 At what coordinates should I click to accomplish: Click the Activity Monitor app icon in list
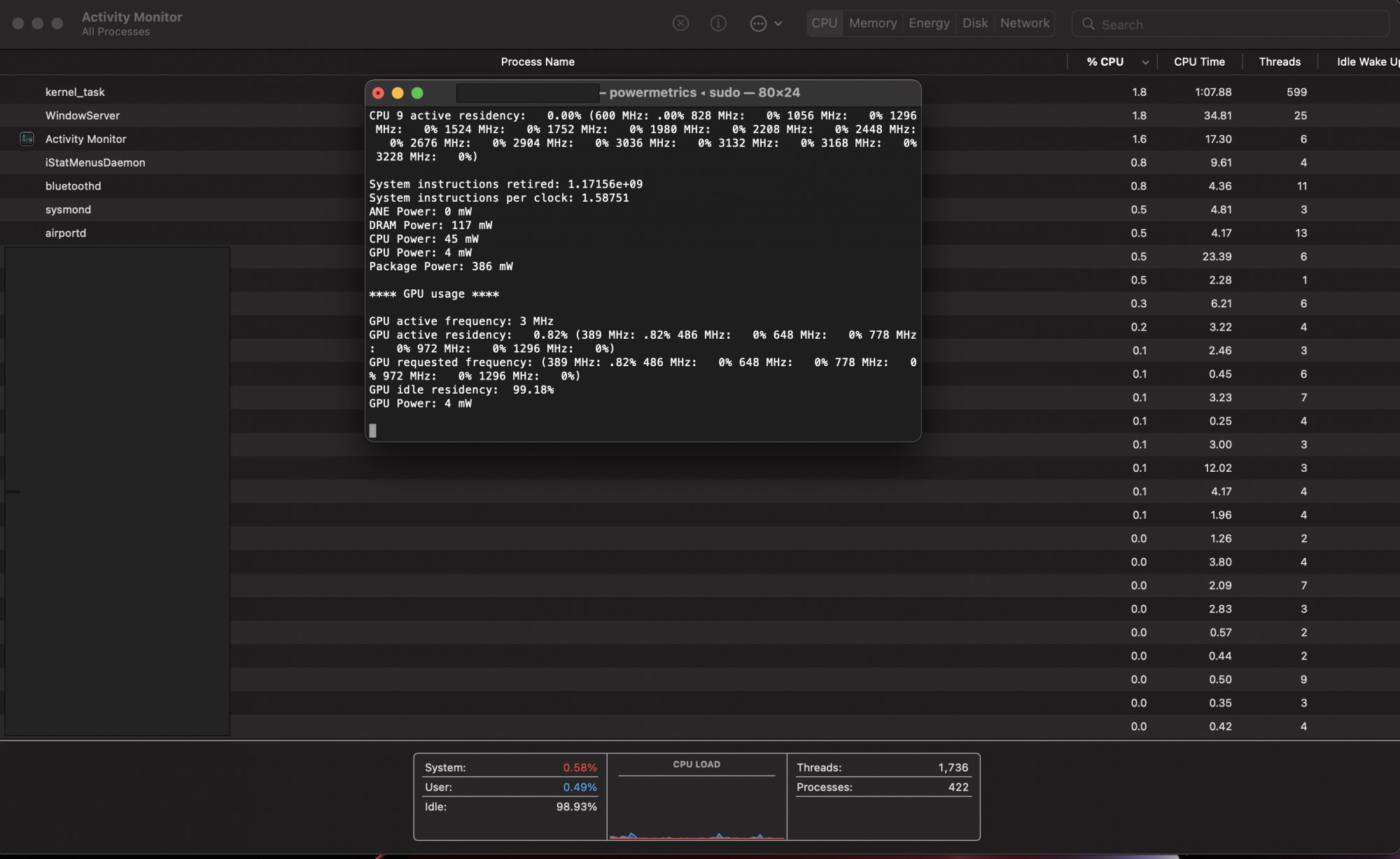tap(27, 139)
